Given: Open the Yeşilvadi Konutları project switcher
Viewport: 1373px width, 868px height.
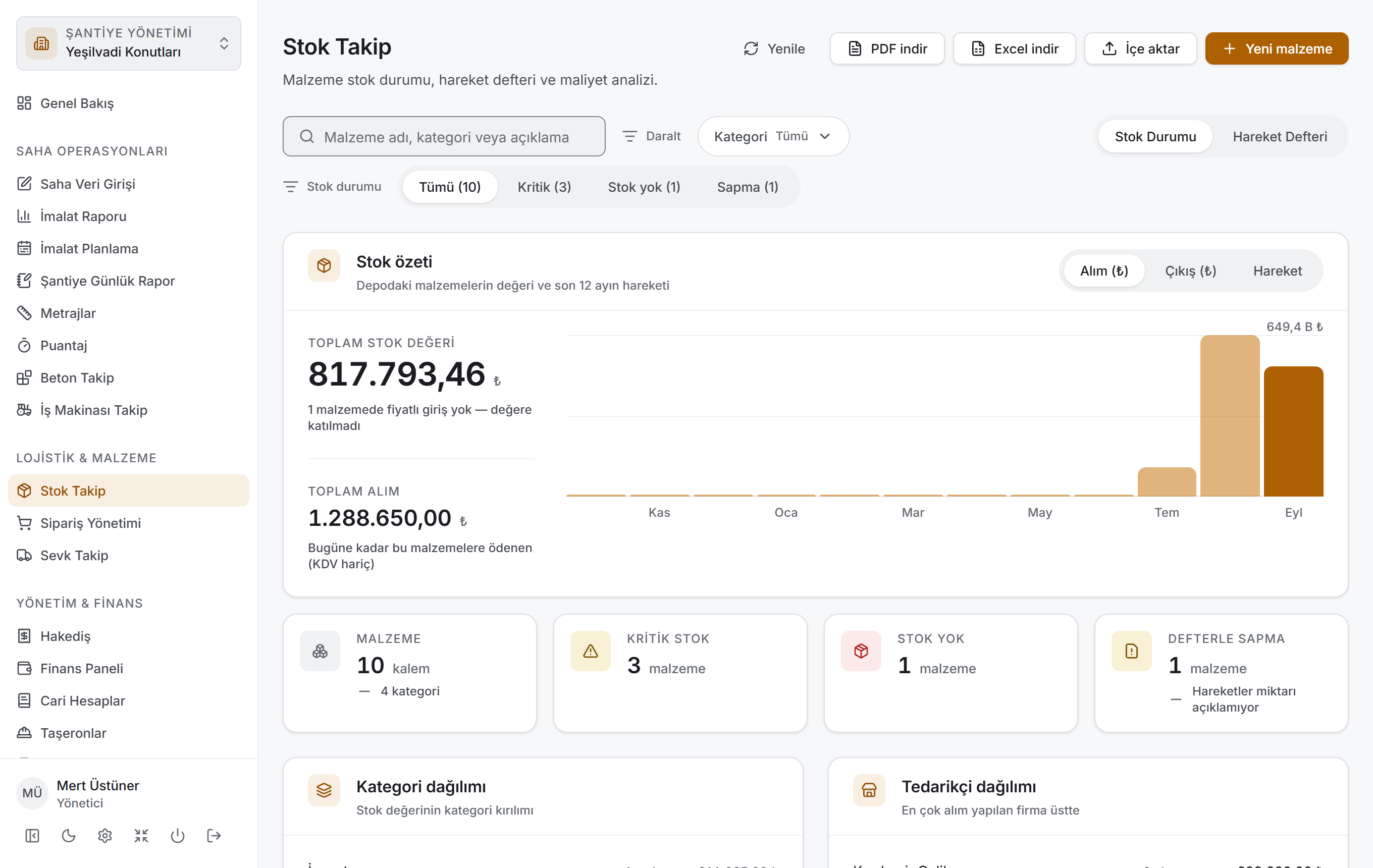Looking at the screenshot, I should pos(128,43).
